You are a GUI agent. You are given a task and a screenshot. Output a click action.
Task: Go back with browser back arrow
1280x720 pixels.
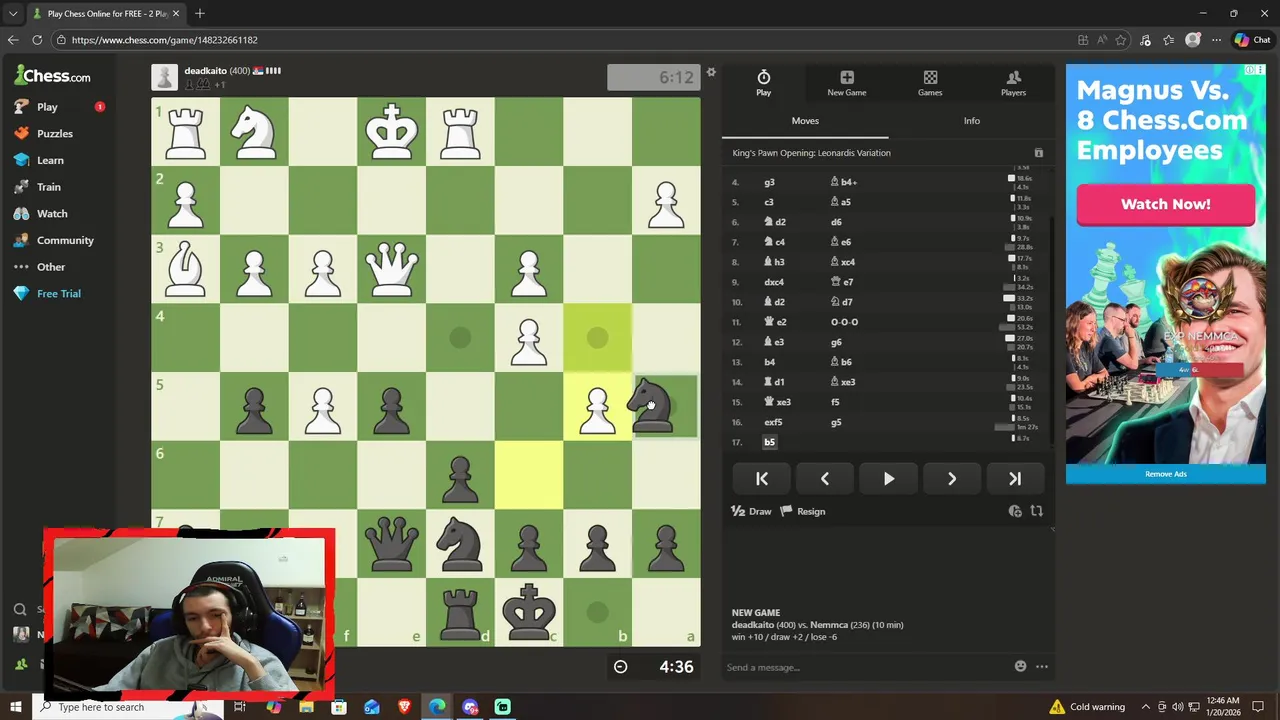coord(13,40)
